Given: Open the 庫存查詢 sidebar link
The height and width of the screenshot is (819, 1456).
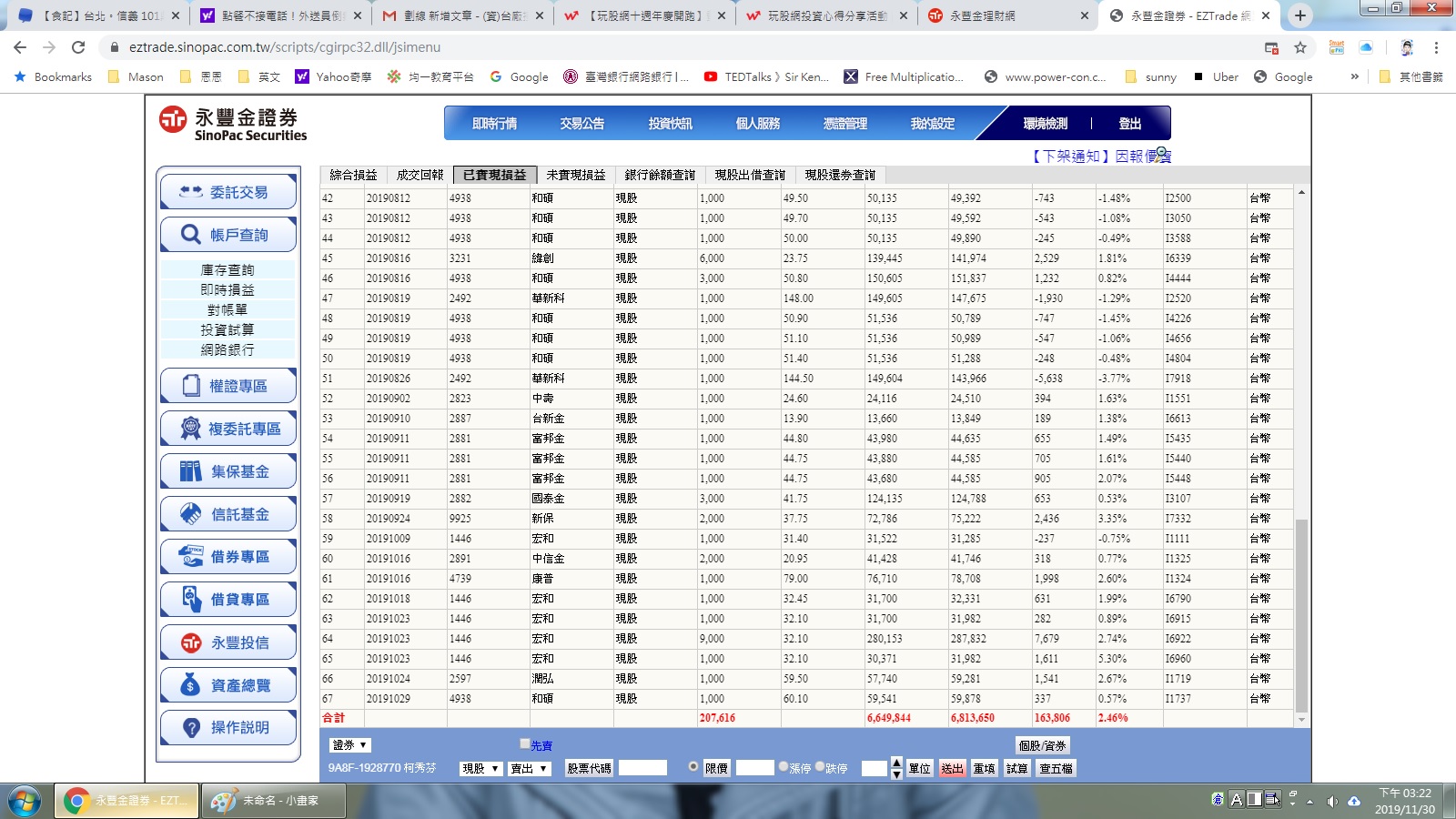Looking at the screenshot, I should click(x=227, y=269).
